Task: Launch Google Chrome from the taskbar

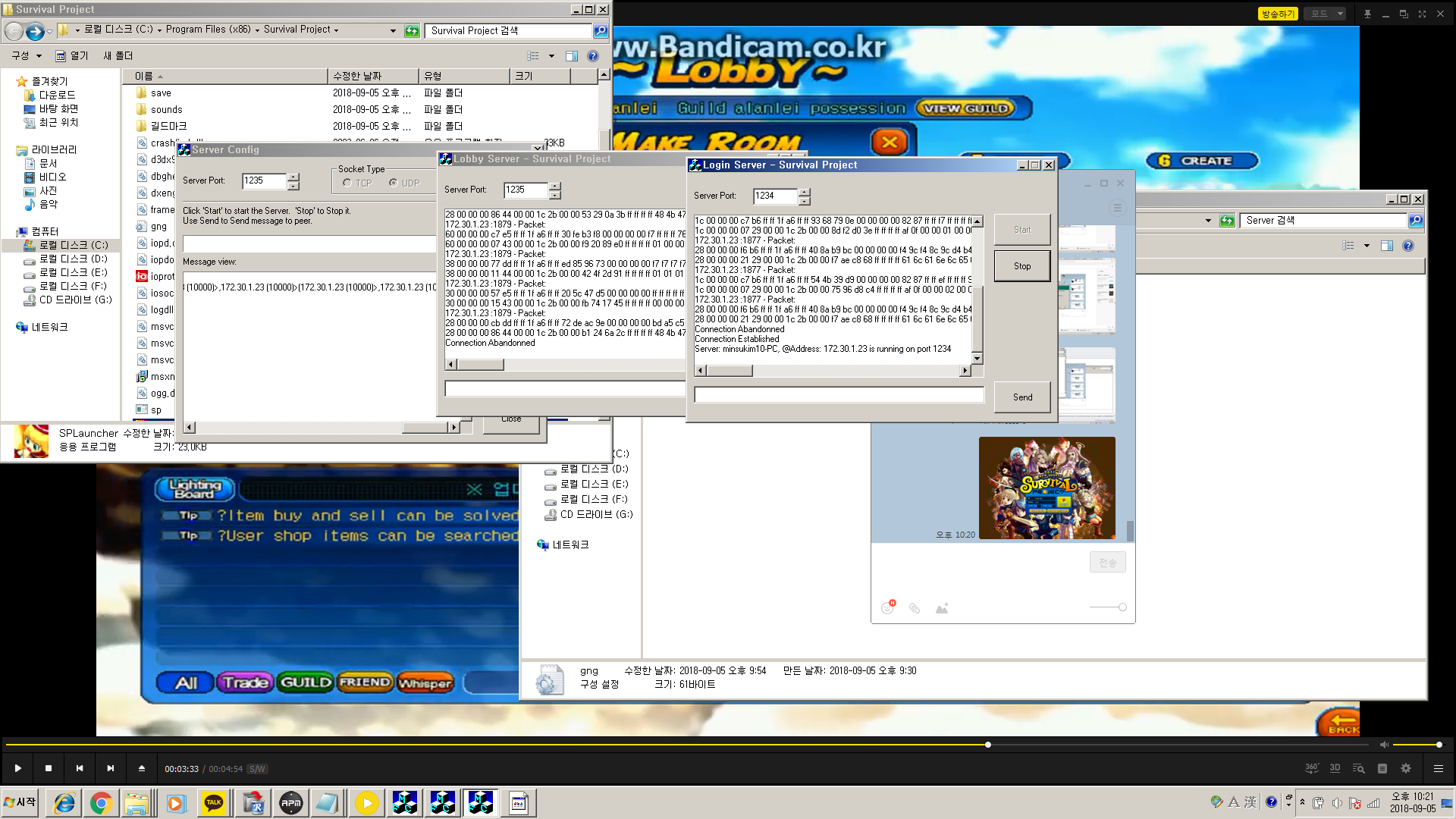Action: click(x=101, y=803)
